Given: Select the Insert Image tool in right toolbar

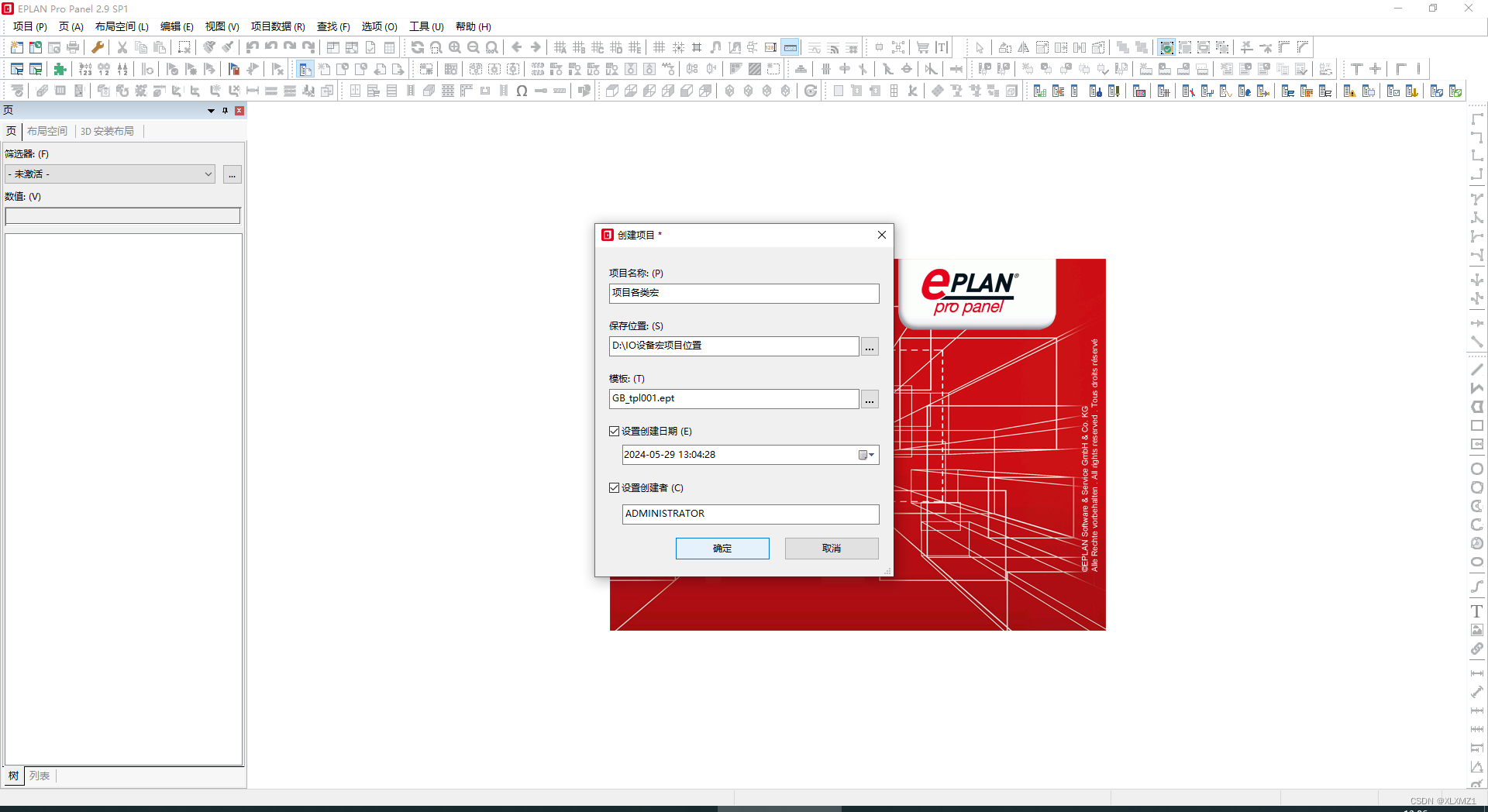Looking at the screenshot, I should click(x=1477, y=630).
